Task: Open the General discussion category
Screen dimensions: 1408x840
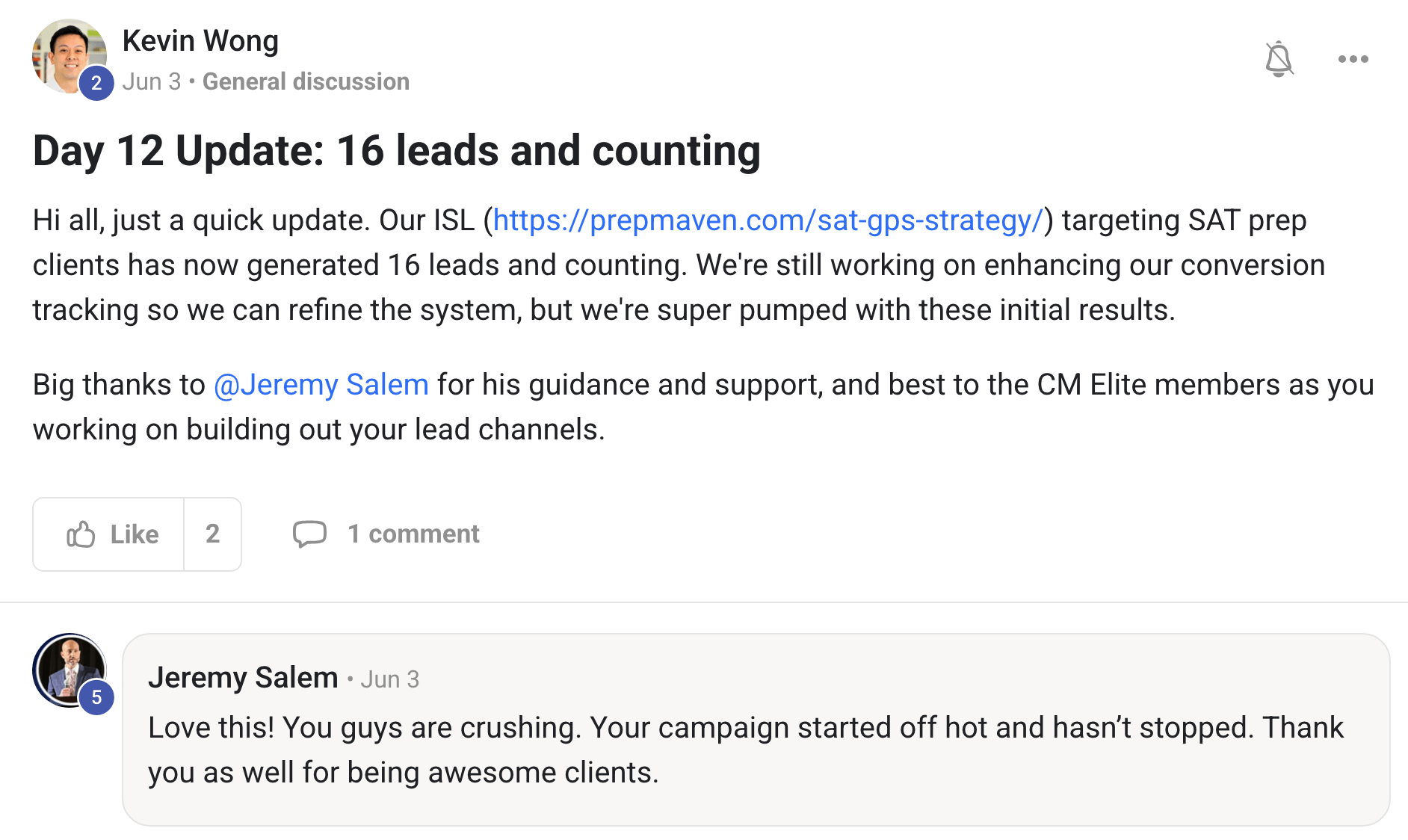Action: pos(306,81)
